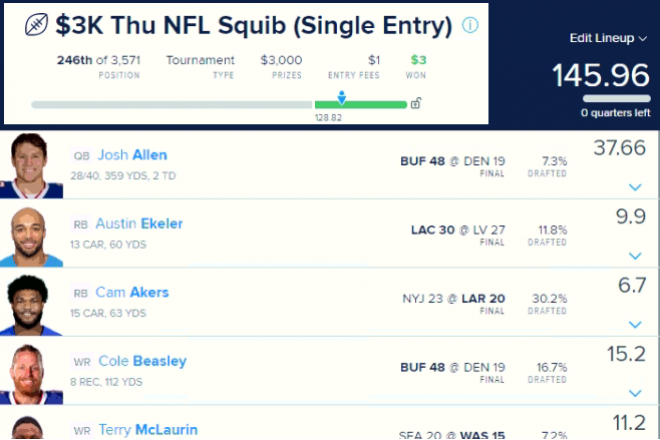Expand Cole Beasley's scoring details chevron
The width and height of the screenshot is (660, 440).
(635, 393)
